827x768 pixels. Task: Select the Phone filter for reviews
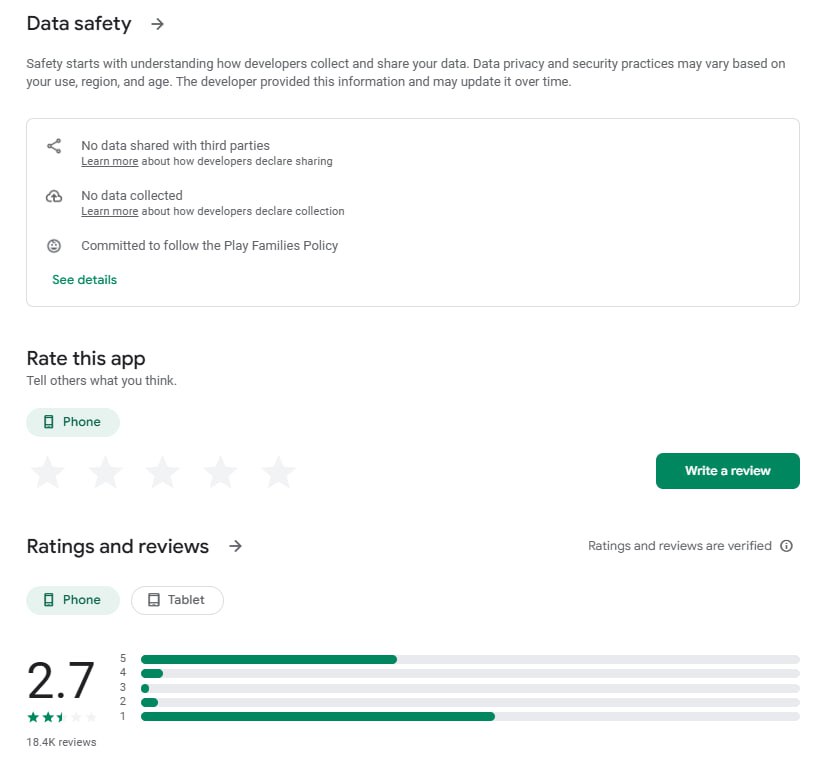pyautogui.click(x=73, y=600)
